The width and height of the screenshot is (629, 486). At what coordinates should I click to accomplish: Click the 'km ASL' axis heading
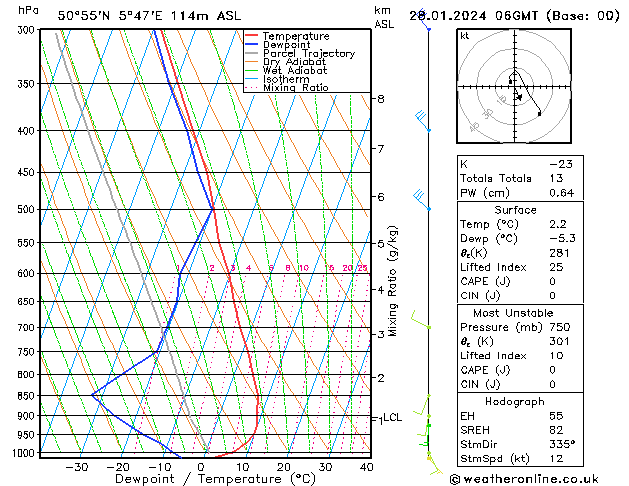[383, 17]
